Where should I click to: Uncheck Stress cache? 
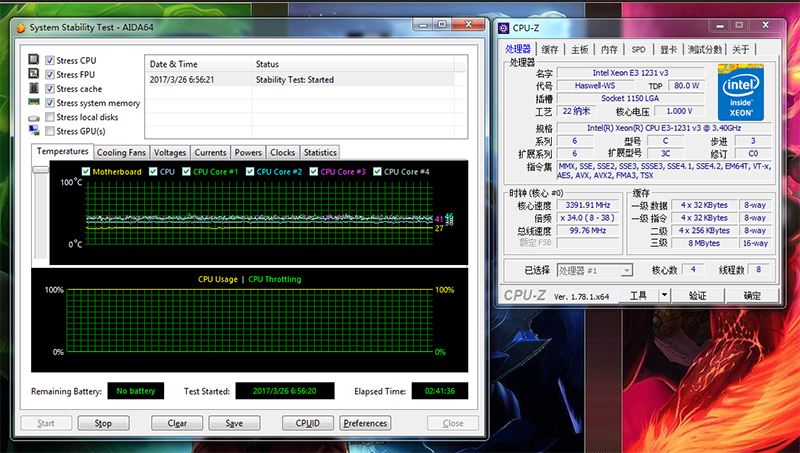click(x=49, y=89)
